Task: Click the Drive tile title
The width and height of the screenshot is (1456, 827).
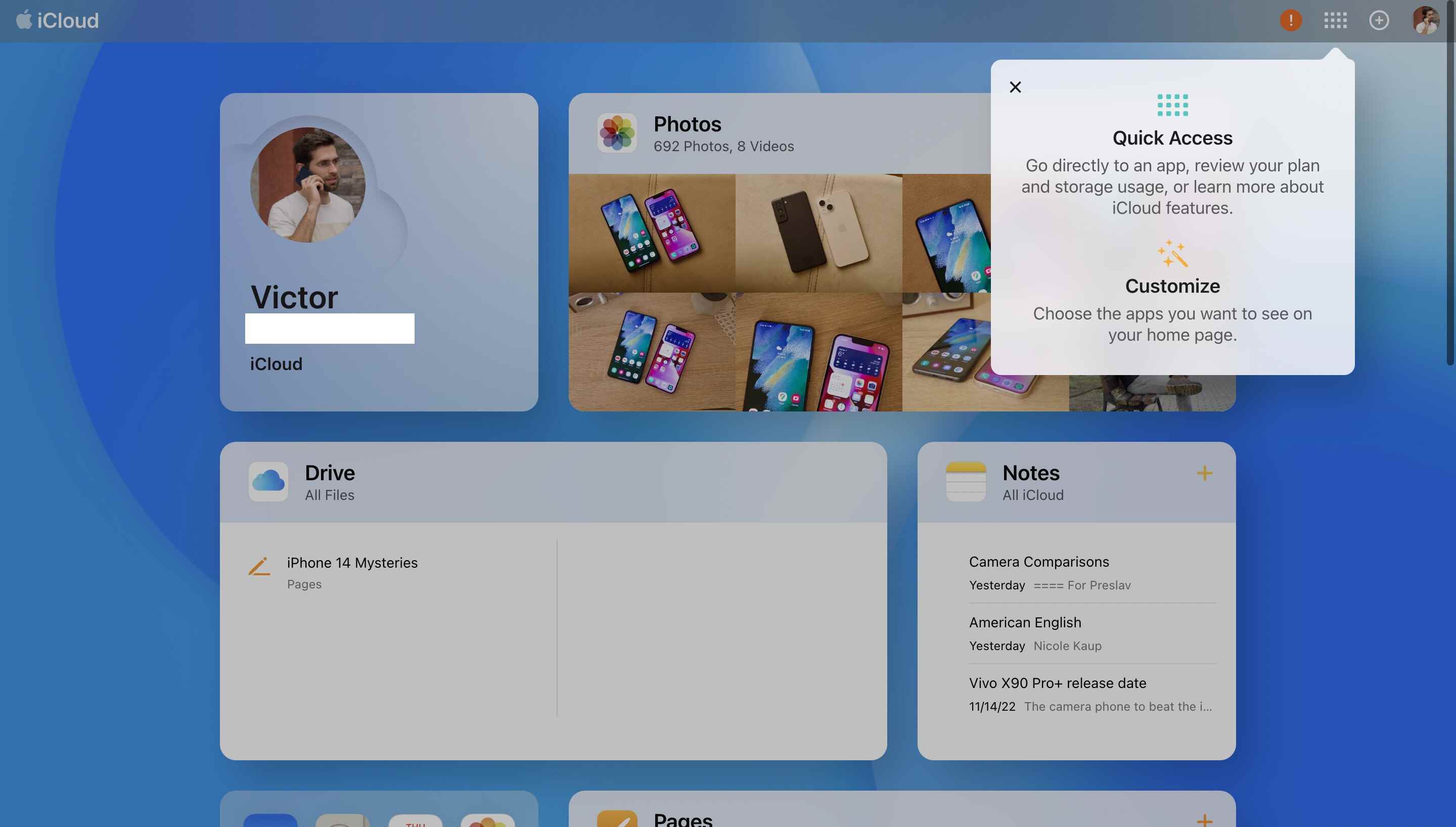Action: click(329, 473)
